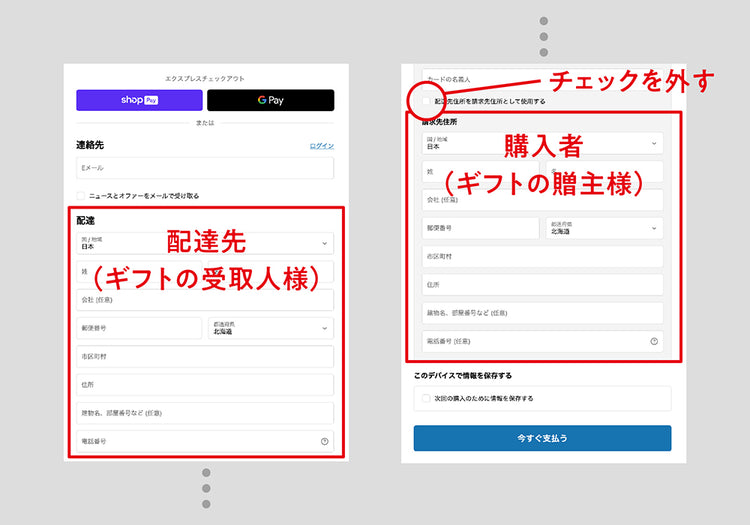Expand the billing 都道府県 prefecture dropdown
This screenshot has width=750, height=525.
[605, 228]
